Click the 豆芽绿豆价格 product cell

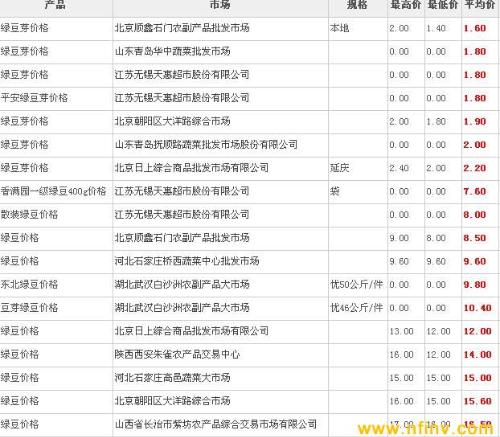click(29, 308)
